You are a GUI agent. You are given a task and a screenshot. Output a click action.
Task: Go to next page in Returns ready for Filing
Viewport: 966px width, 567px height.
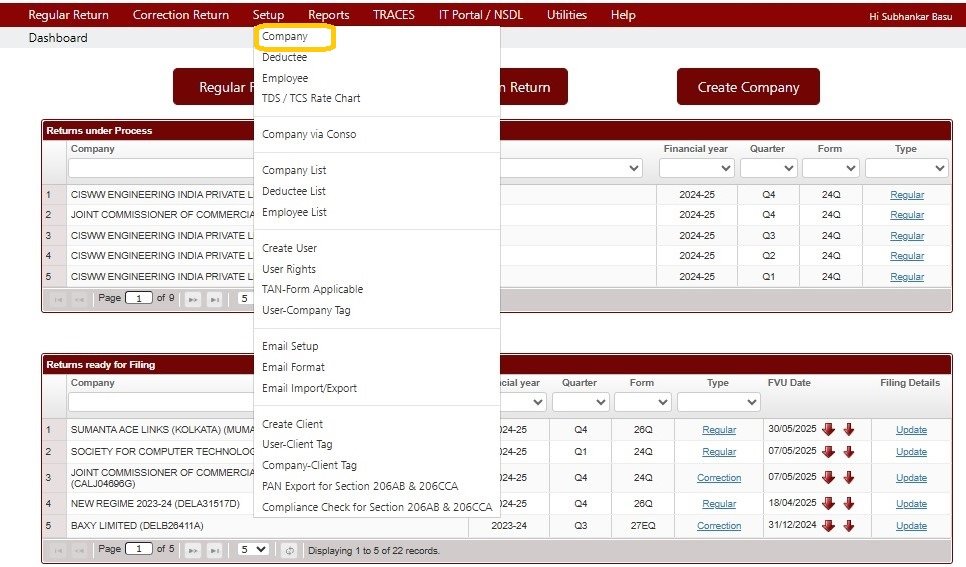click(193, 550)
